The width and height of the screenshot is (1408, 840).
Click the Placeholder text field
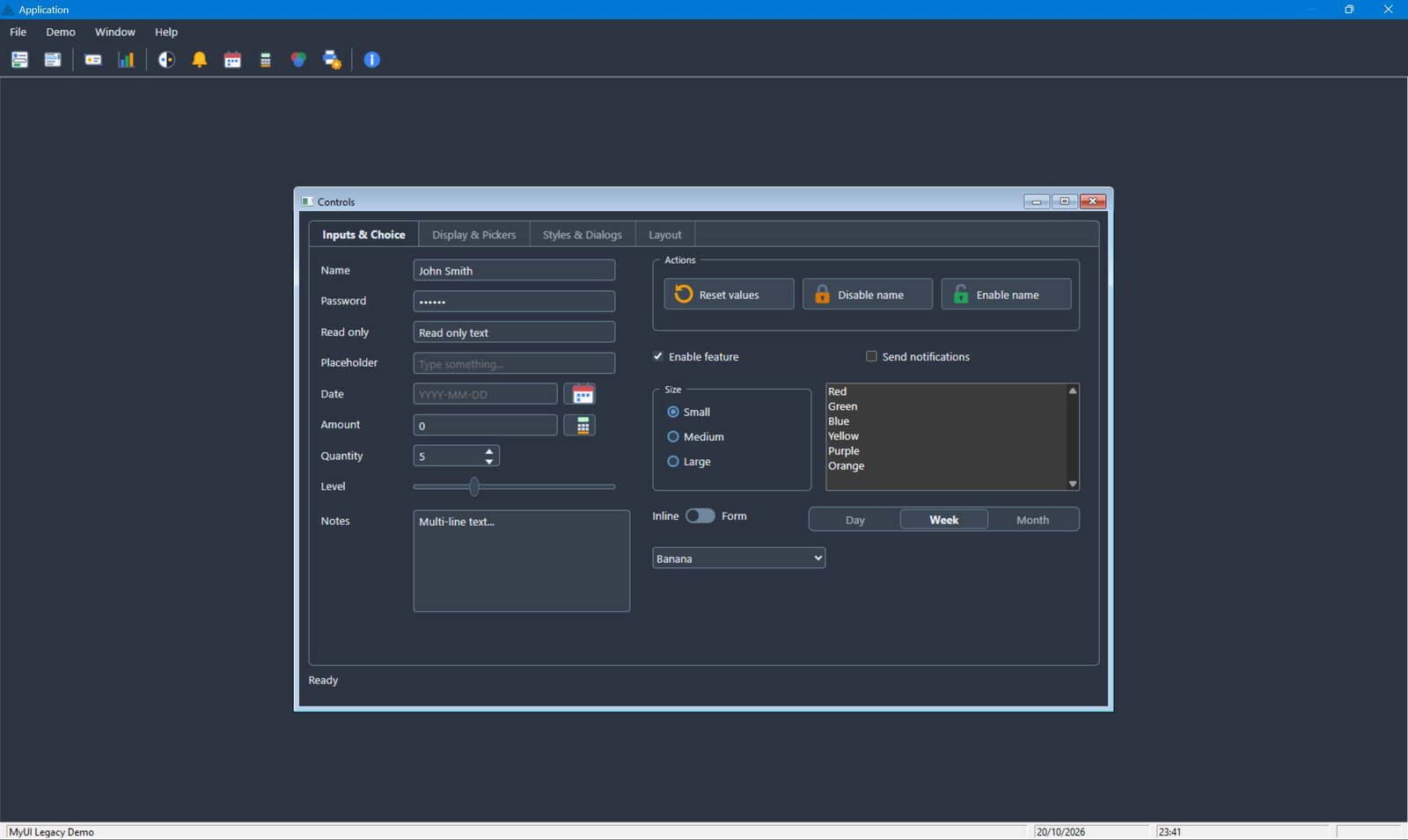pos(514,363)
